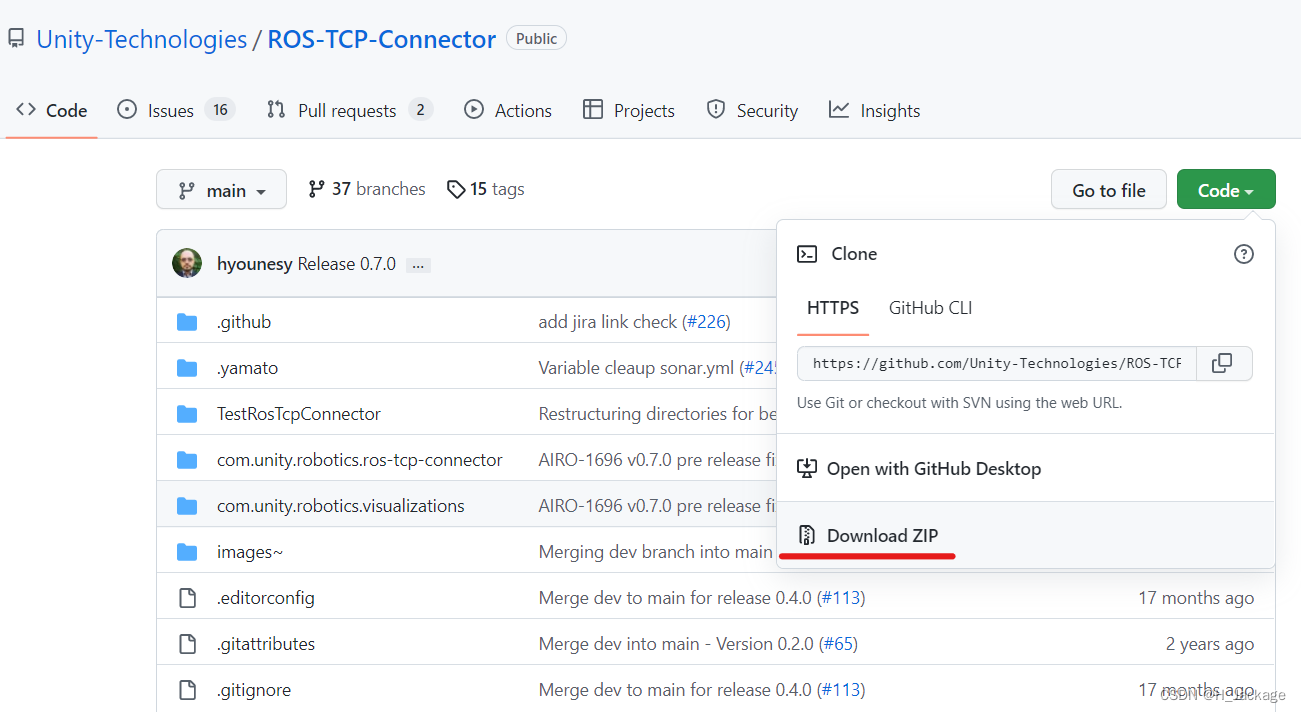Open the add jira link check commit

[607, 322]
